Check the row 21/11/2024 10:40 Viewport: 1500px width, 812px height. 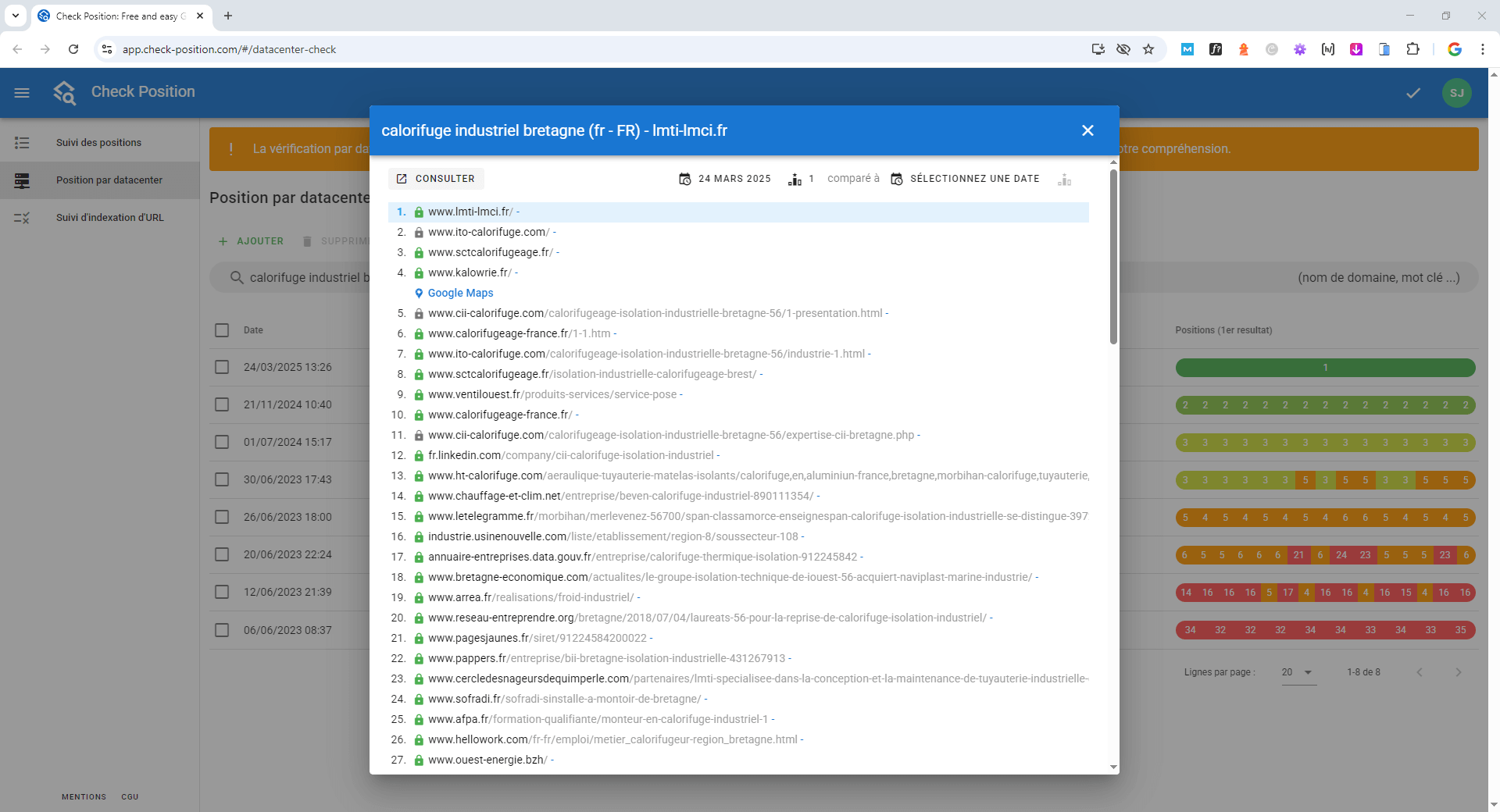[x=222, y=404]
